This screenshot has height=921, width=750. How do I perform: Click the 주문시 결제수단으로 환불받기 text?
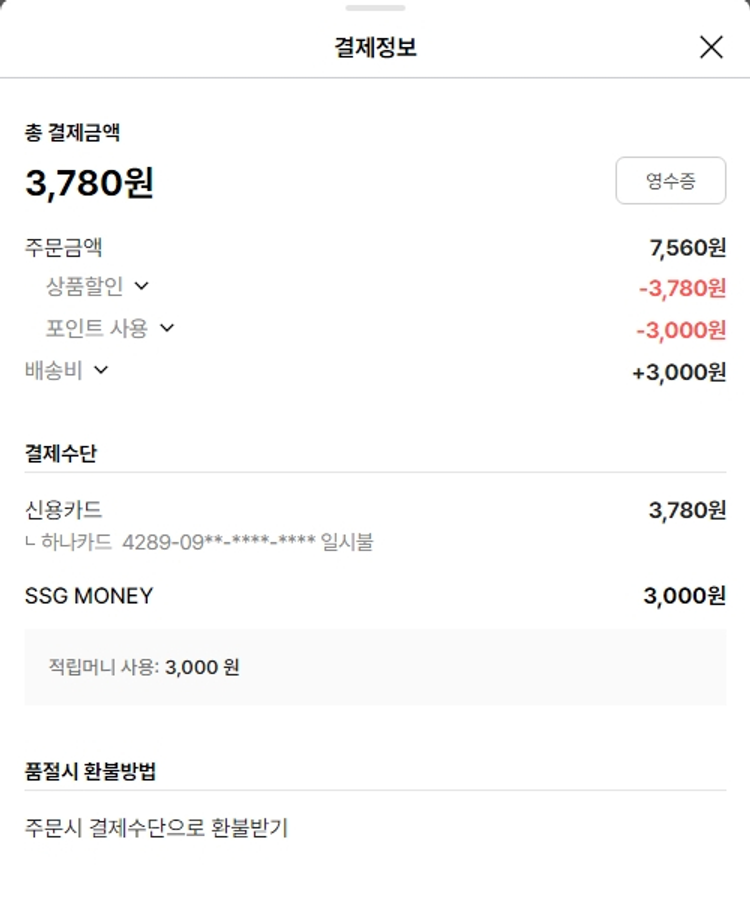pyautogui.click(x=156, y=828)
